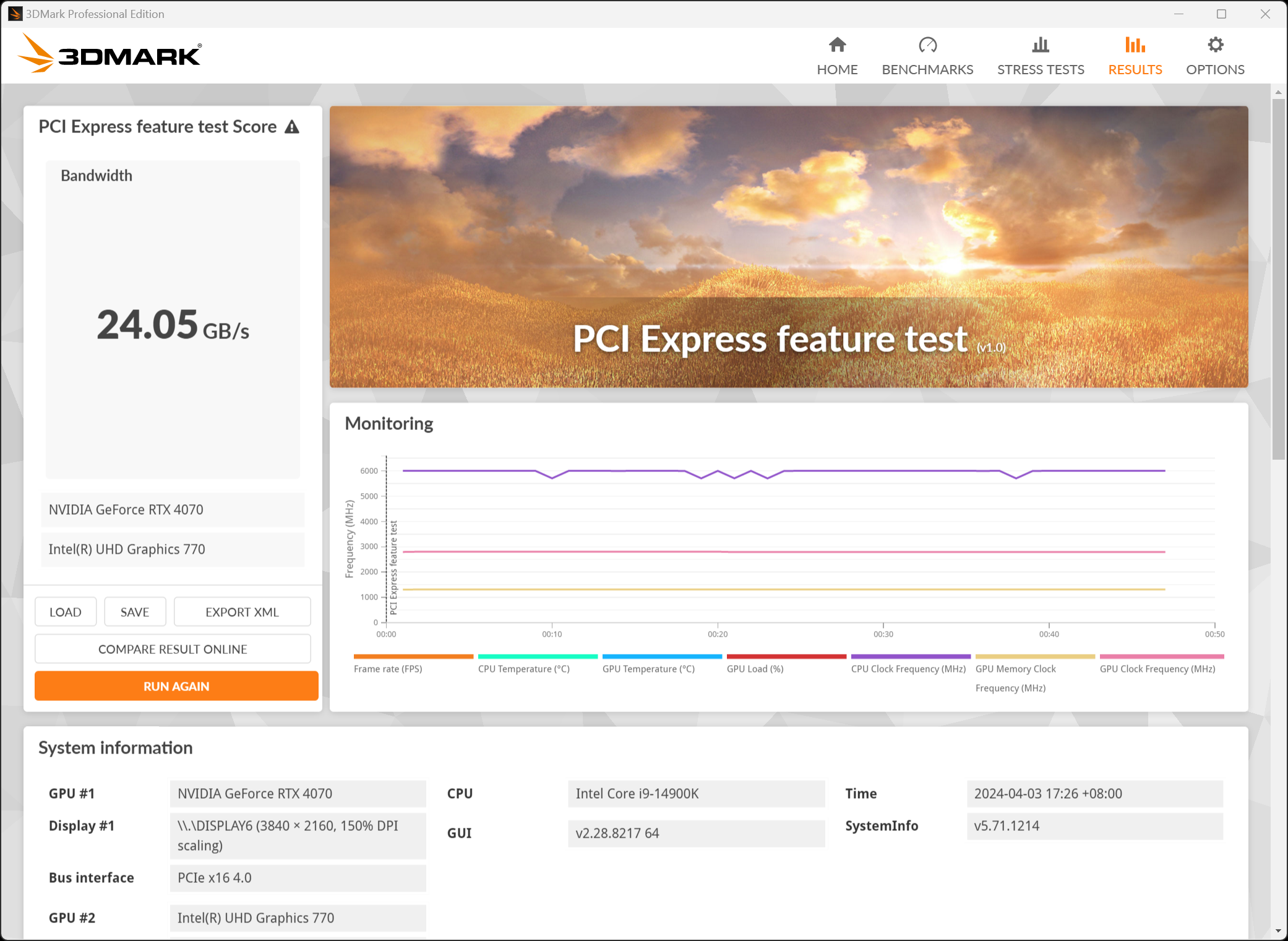1288x941 pixels.
Task: Minimize the 3DMark window
Action: tap(1179, 14)
